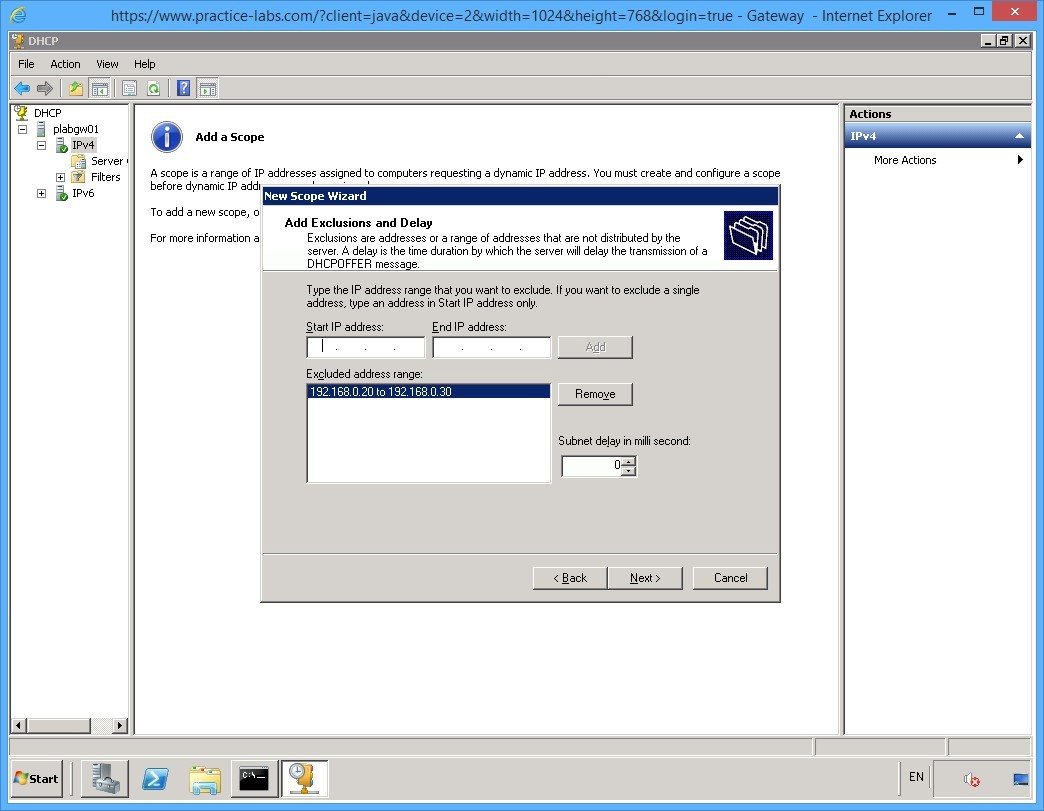Image resolution: width=1044 pixels, height=811 pixels.
Task: Click the Refresh icon in the DHCP toolbar
Action: tap(155, 88)
